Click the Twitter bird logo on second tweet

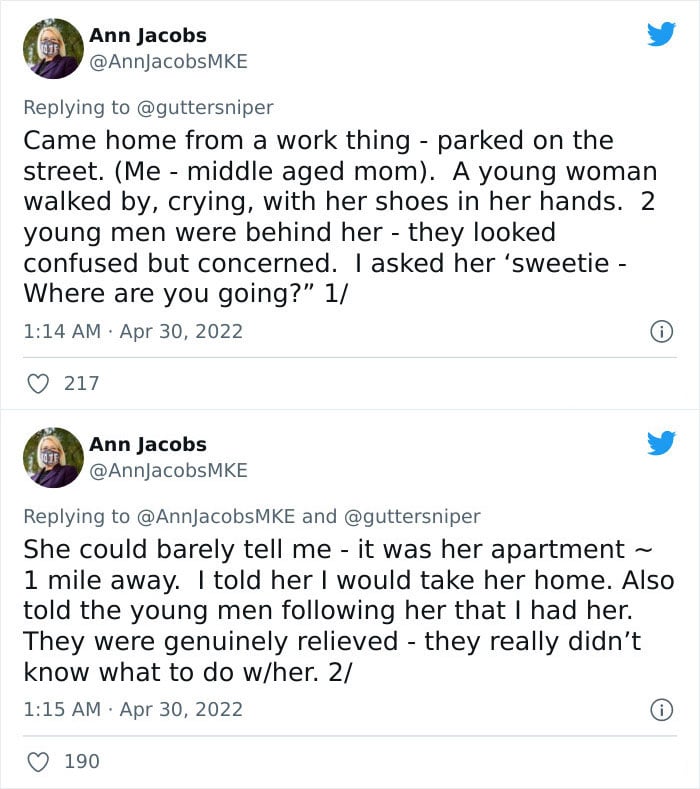(661, 443)
